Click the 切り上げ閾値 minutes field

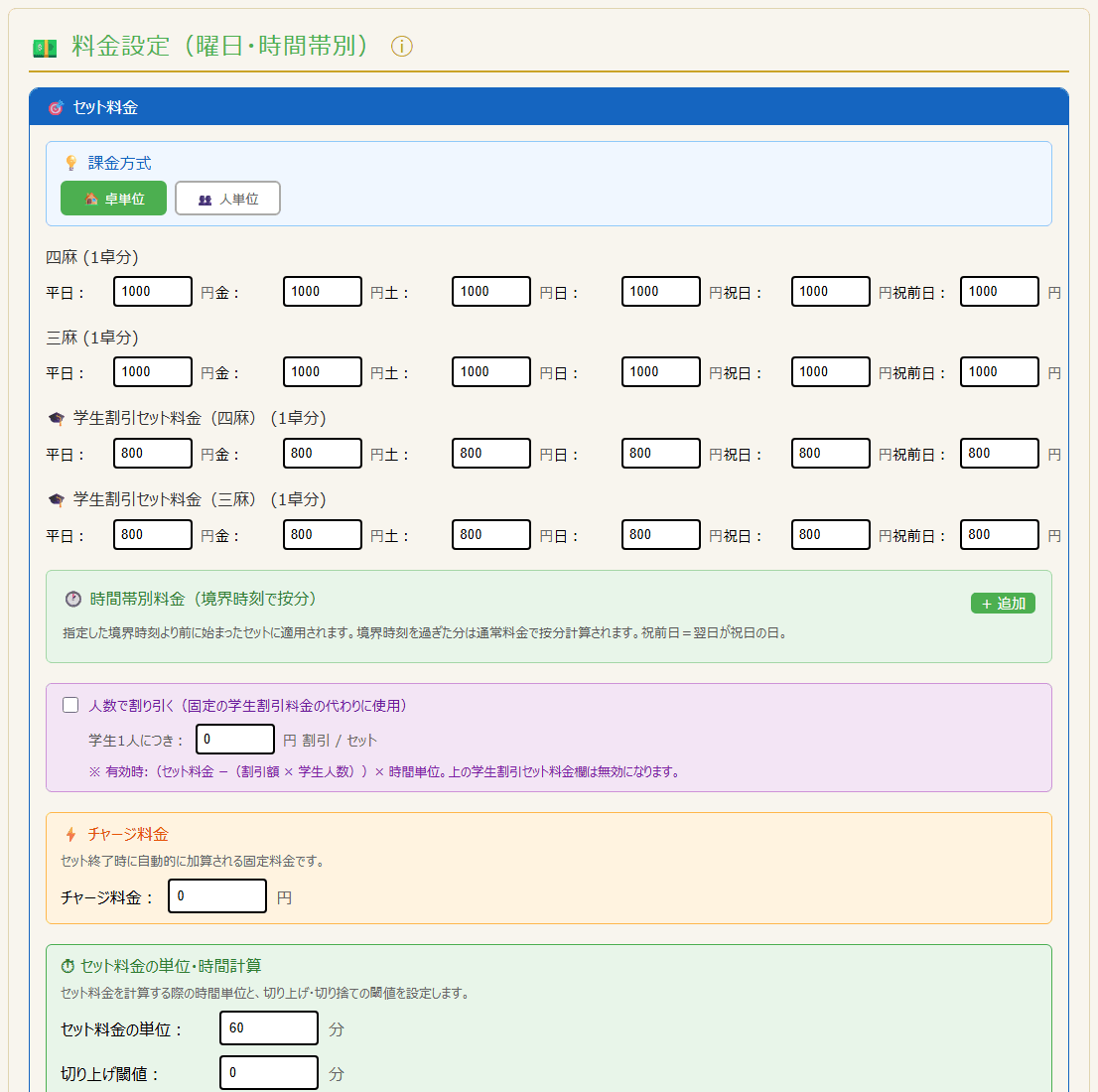[269, 1073]
